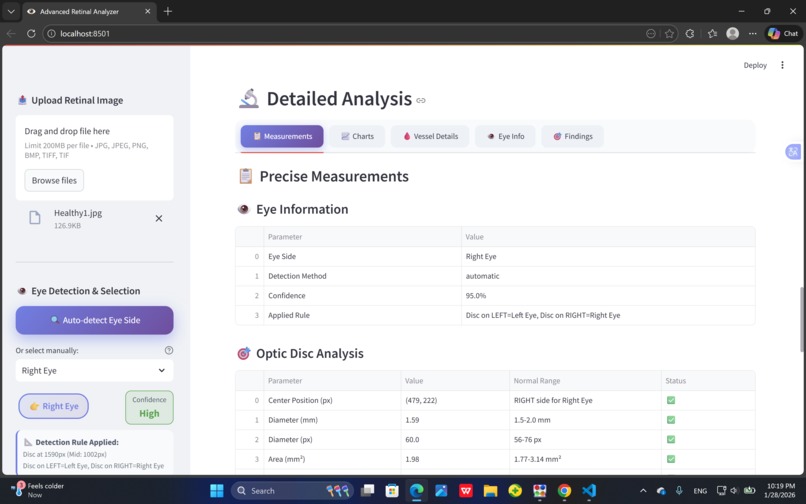Click the ENG language indicator
The width and height of the screenshot is (806, 504).
(700, 491)
